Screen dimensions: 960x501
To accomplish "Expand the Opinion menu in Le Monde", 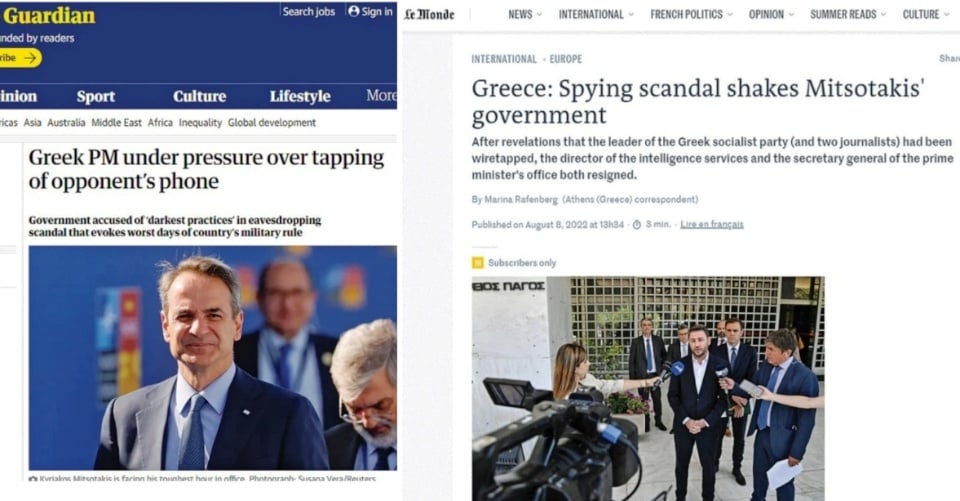I will click(771, 14).
